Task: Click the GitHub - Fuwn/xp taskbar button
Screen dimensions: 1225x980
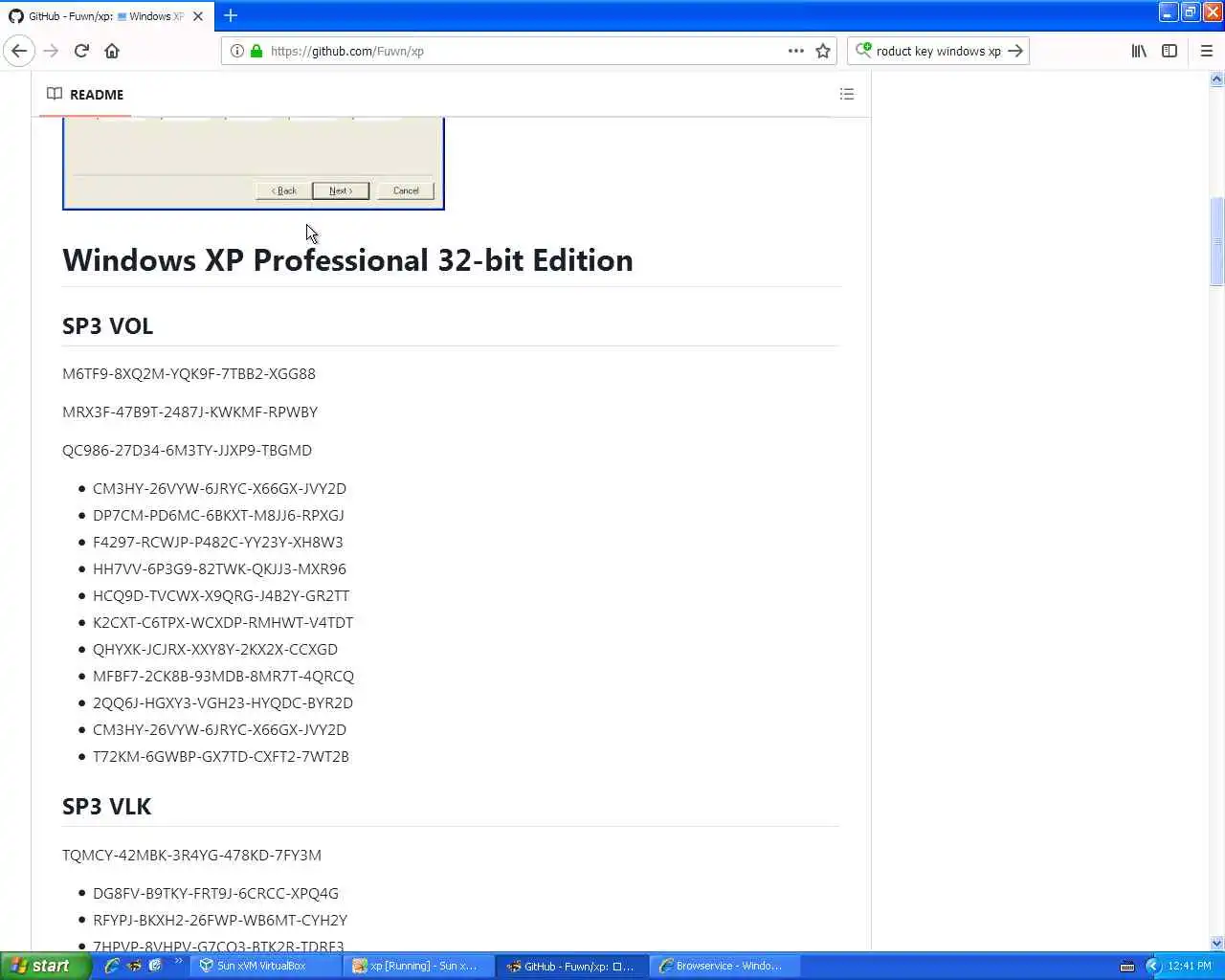Action: click(572, 966)
